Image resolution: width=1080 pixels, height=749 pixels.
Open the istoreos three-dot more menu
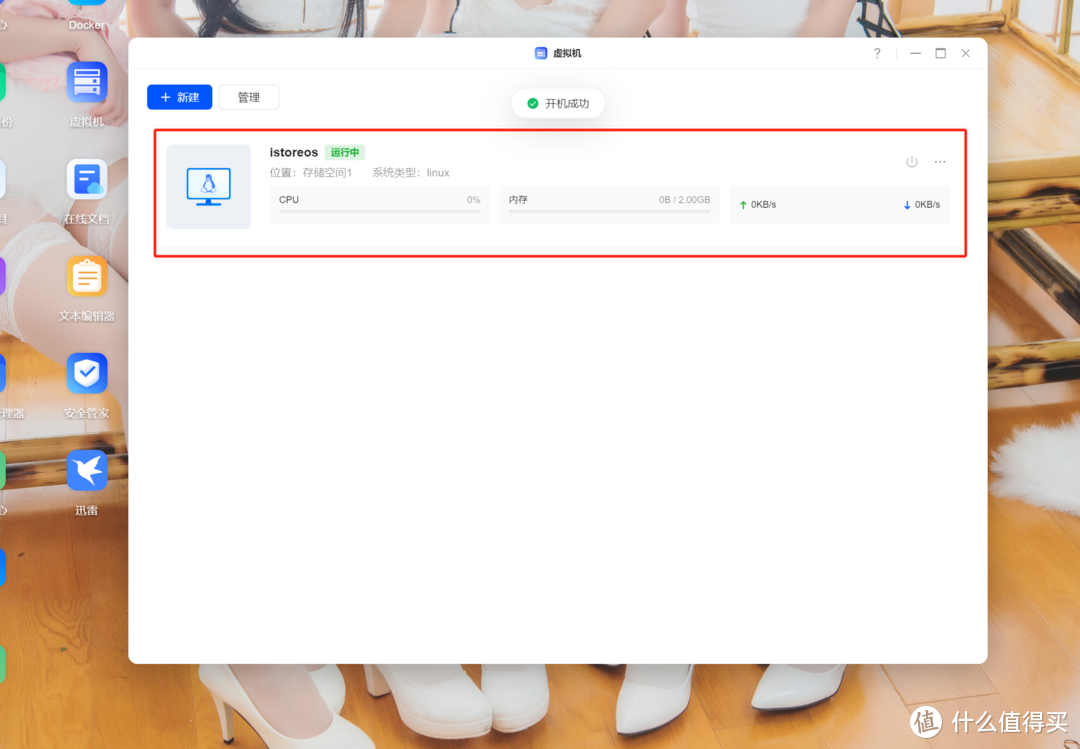click(940, 162)
